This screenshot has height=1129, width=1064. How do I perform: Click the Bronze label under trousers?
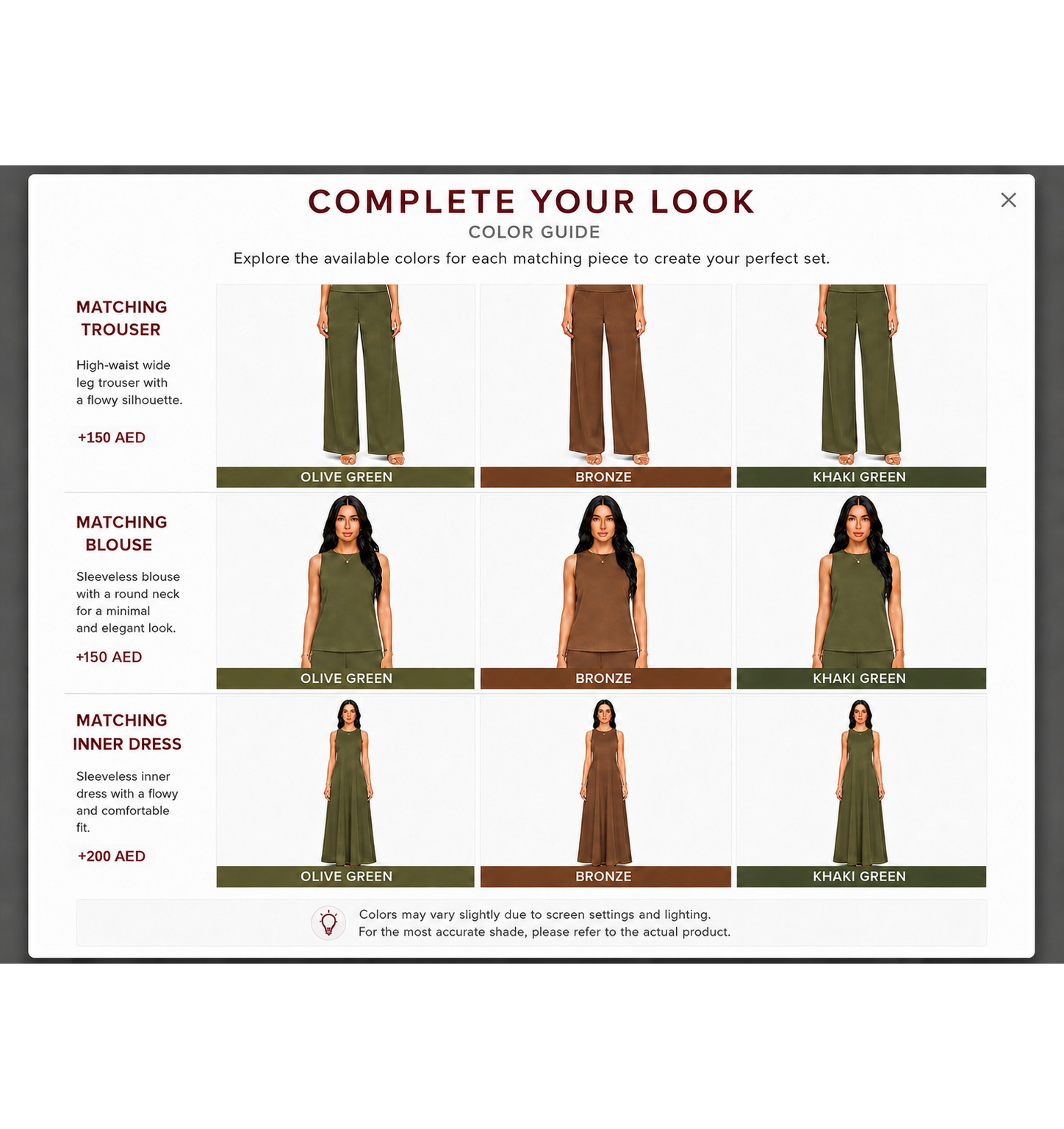coord(605,477)
